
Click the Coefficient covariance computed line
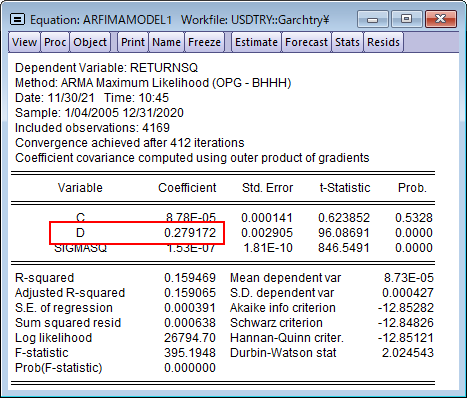click(192, 158)
